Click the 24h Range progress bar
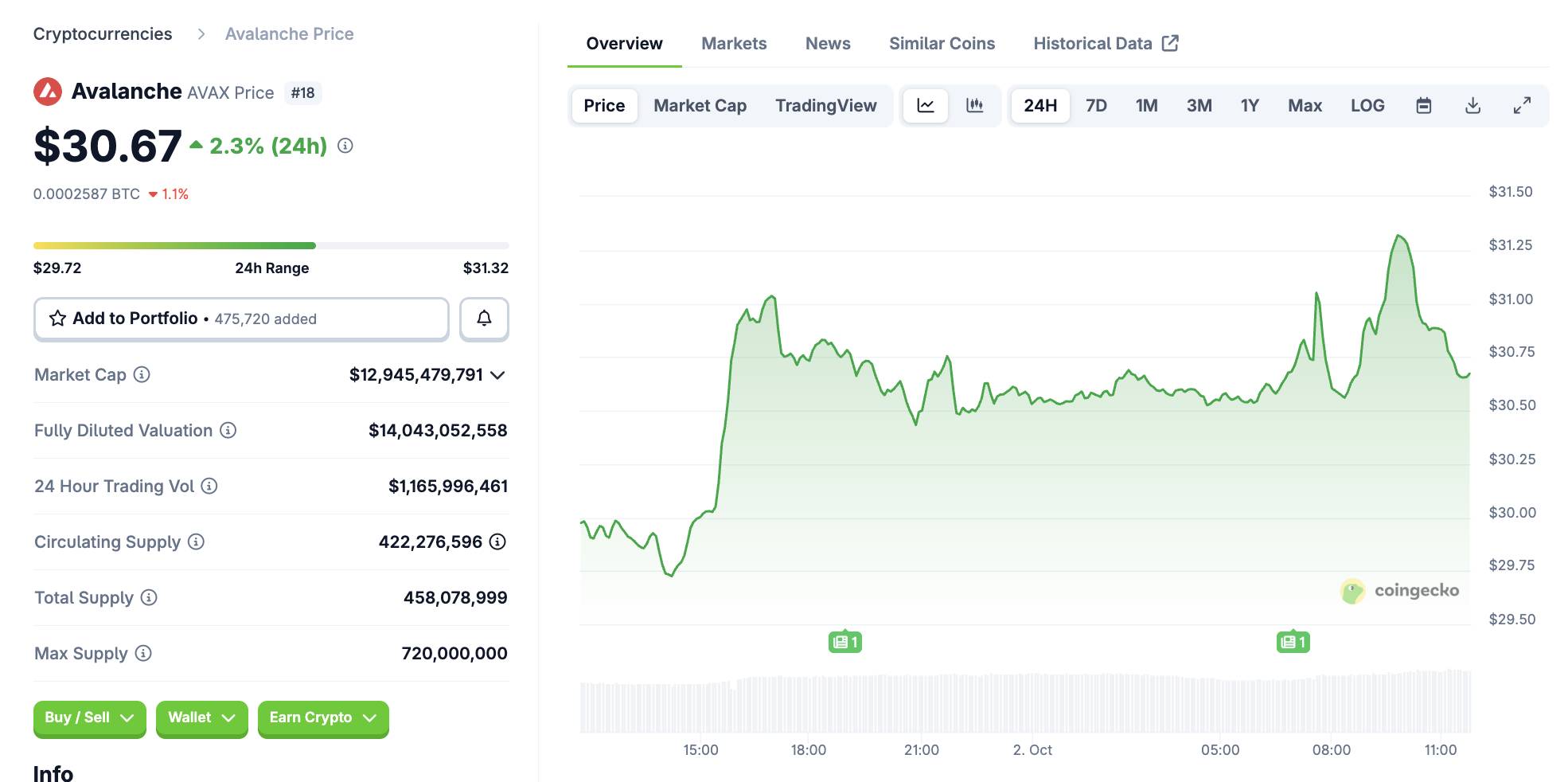This screenshot has width=1568, height=782. tap(271, 246)
